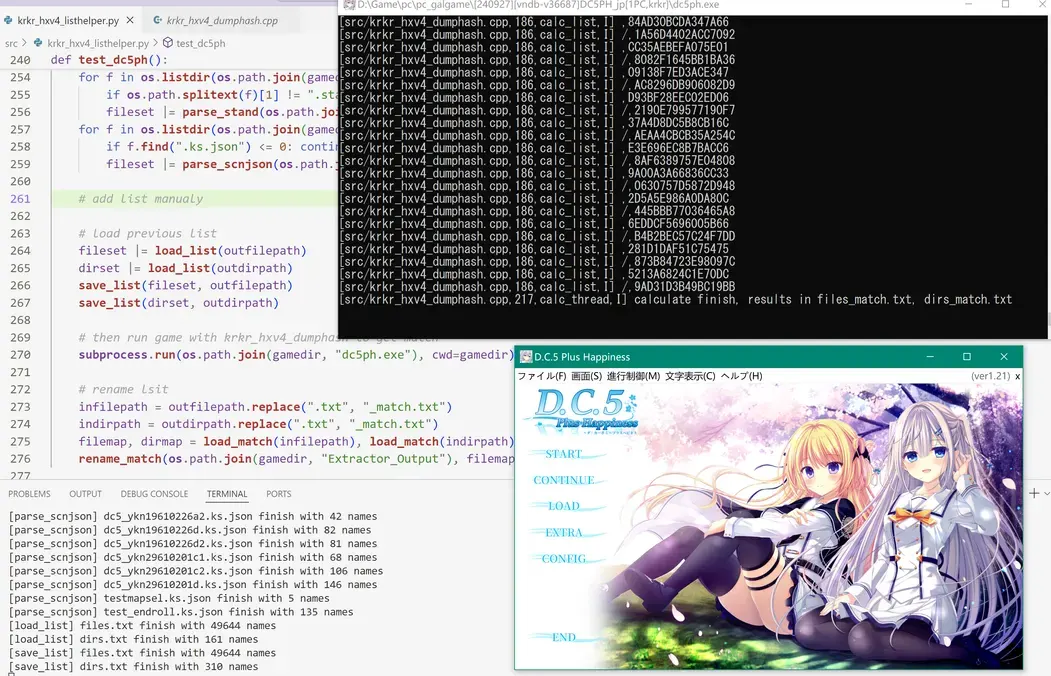This screenshot has width=1051, height=676.
Task: Select the test_dc5ph symbol breadcrumb
Action: point(200,43)
